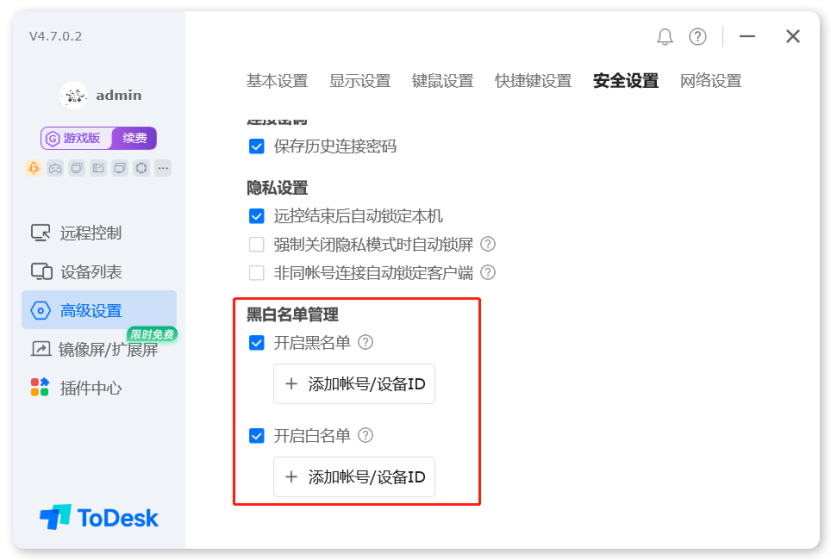Viewport: 831px width, 560px height.
Task: Switch to 键鼠设置 tab
Action: [443, 81]
